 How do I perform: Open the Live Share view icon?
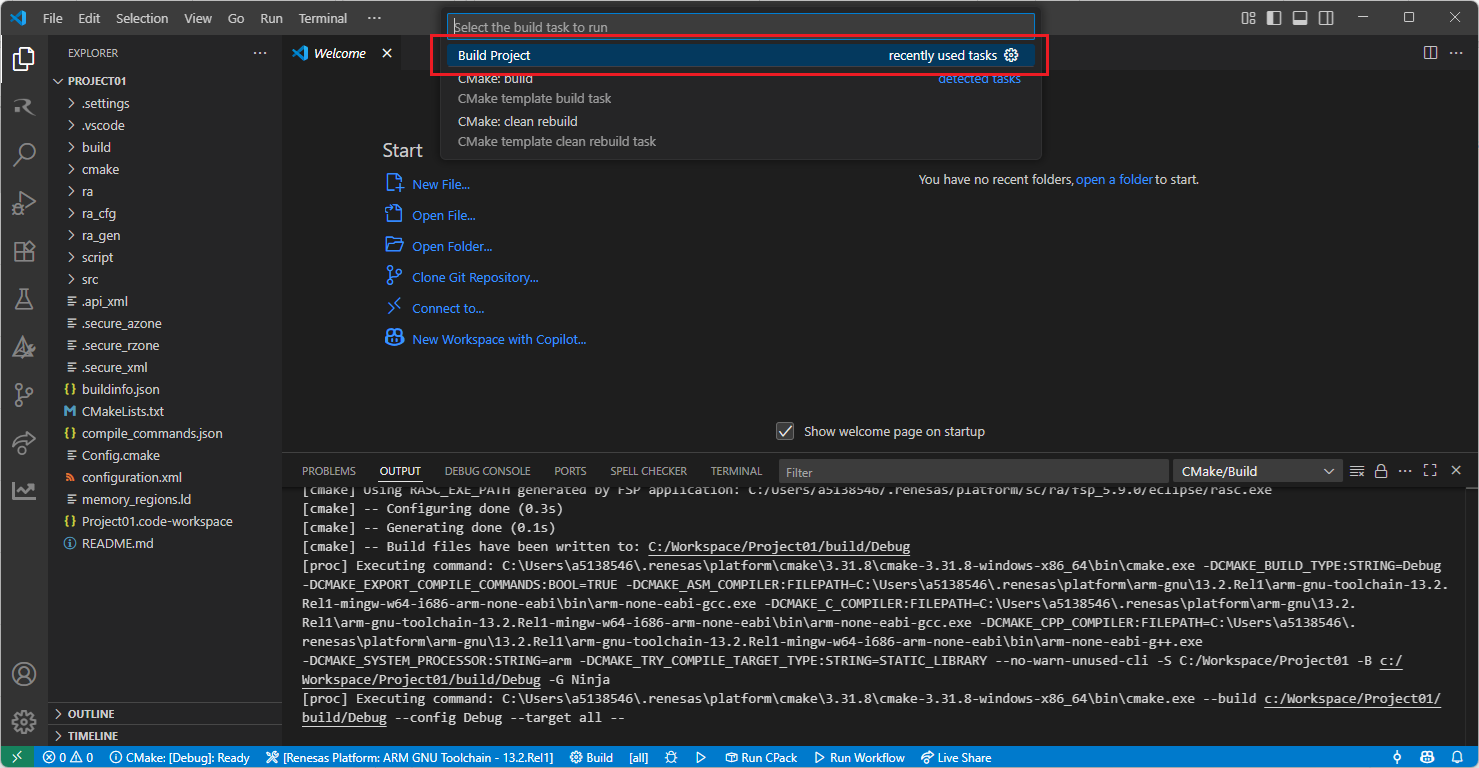point(24,442)
